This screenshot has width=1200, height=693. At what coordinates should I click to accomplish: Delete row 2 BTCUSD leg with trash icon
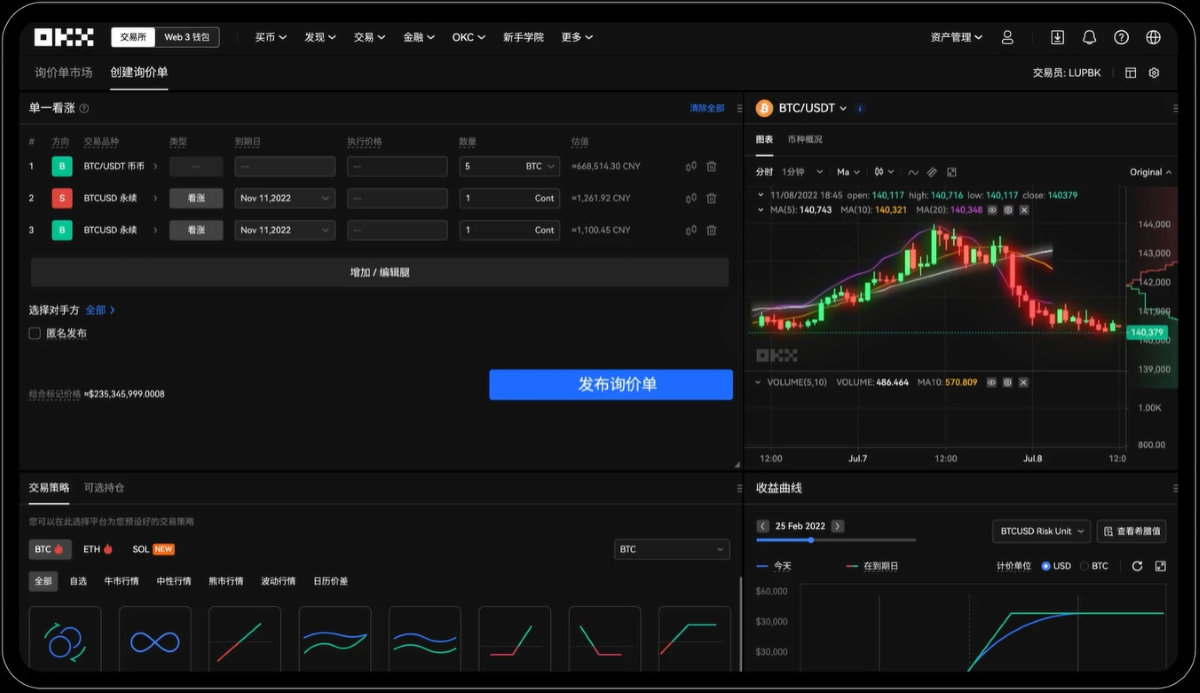(711, 198)
